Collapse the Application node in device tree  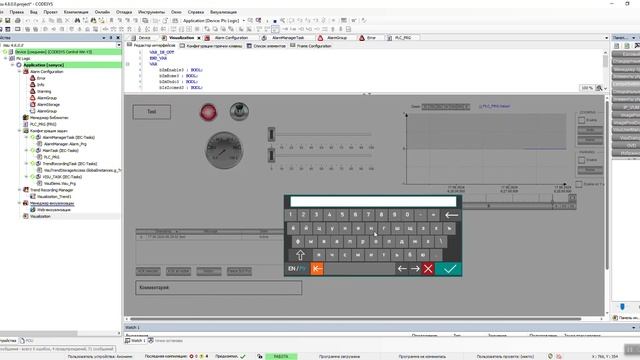click(13, 65)
